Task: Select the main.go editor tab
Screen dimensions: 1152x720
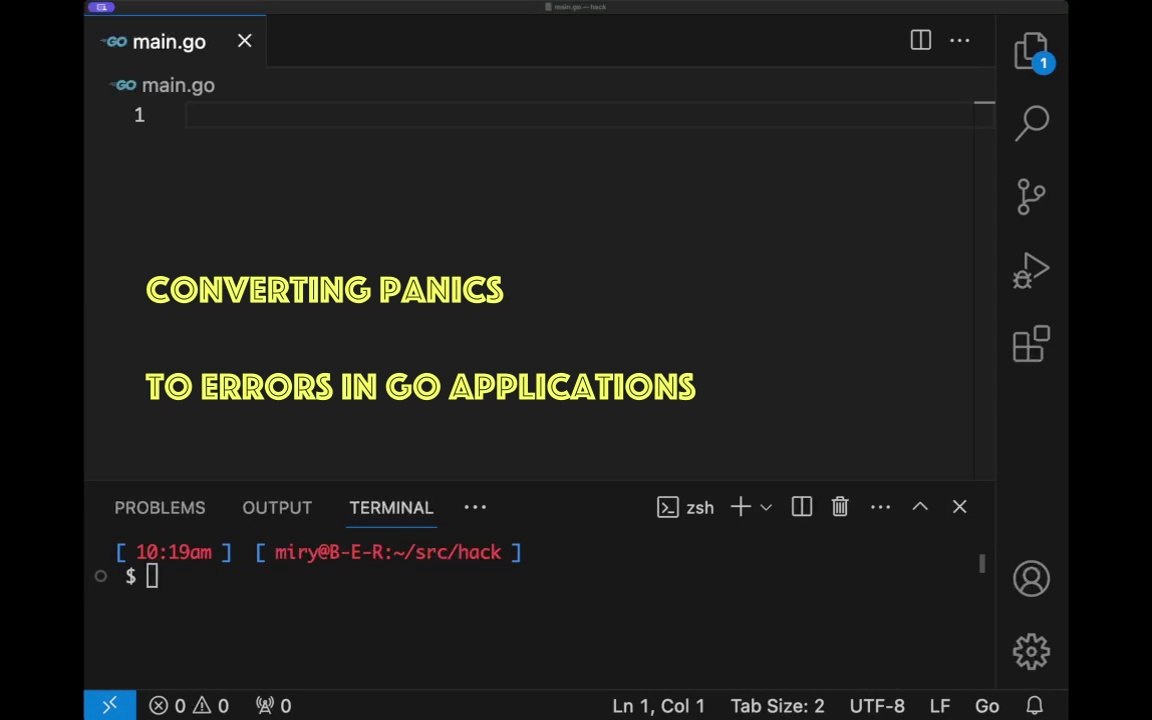Action: tap(175, 41)
